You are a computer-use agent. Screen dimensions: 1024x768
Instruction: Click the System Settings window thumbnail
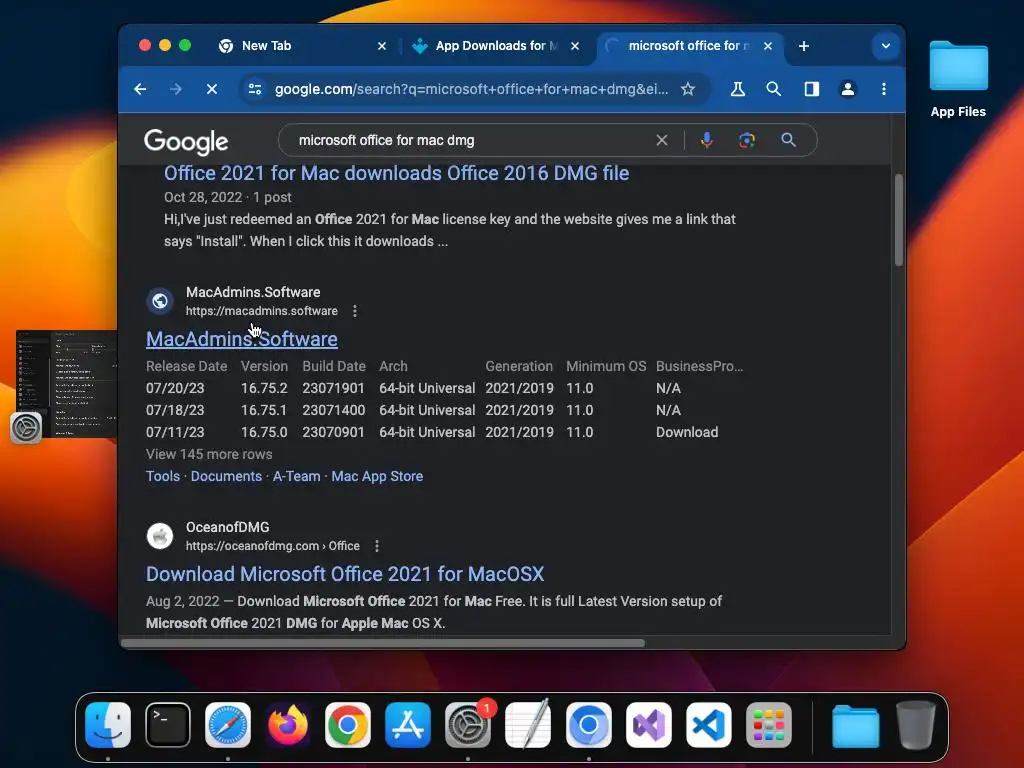(65, 384)
